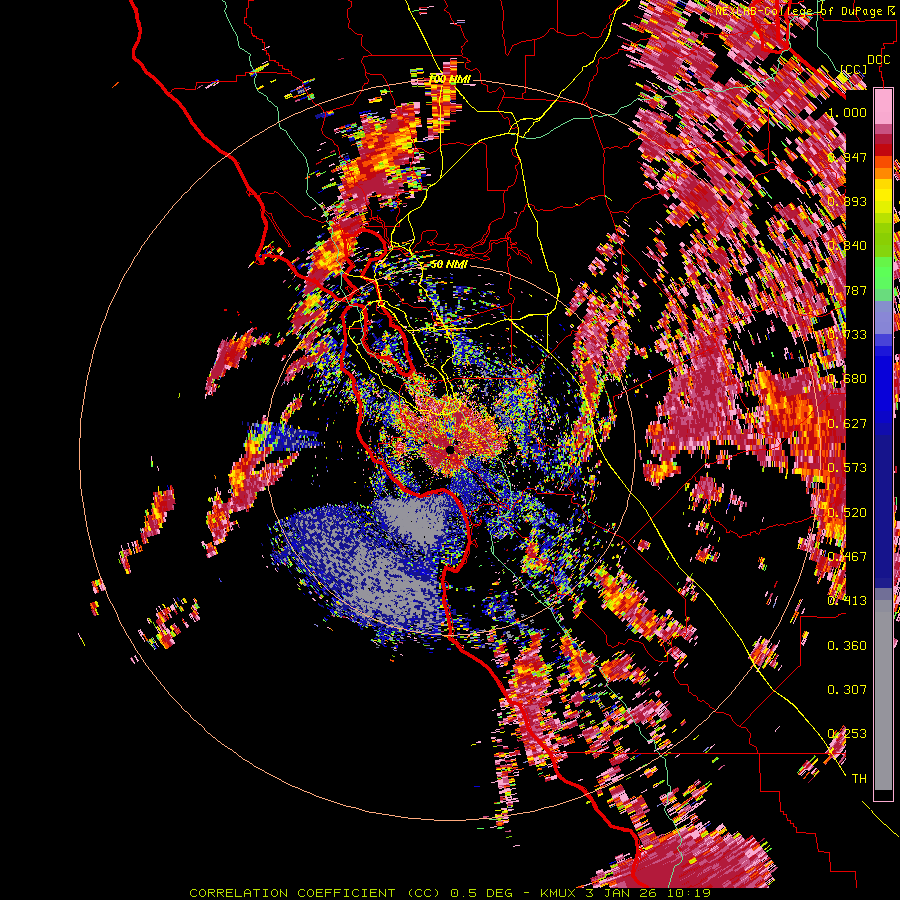Click the '0.893' scale label

tap(847, 201)
